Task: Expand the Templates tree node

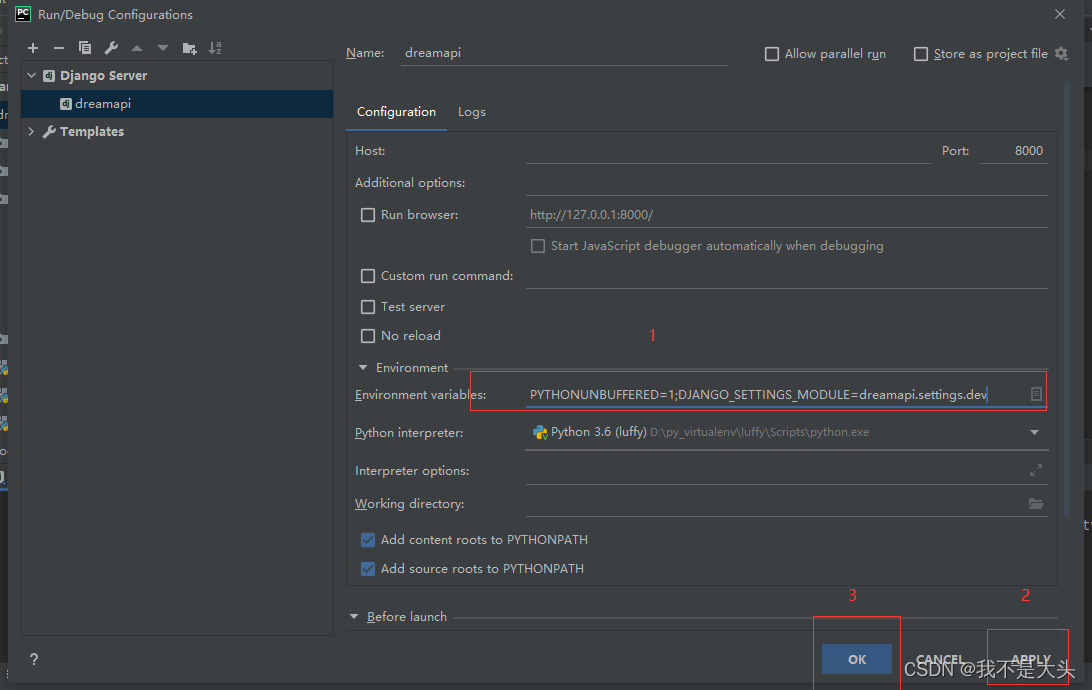Action: (30, 131)
